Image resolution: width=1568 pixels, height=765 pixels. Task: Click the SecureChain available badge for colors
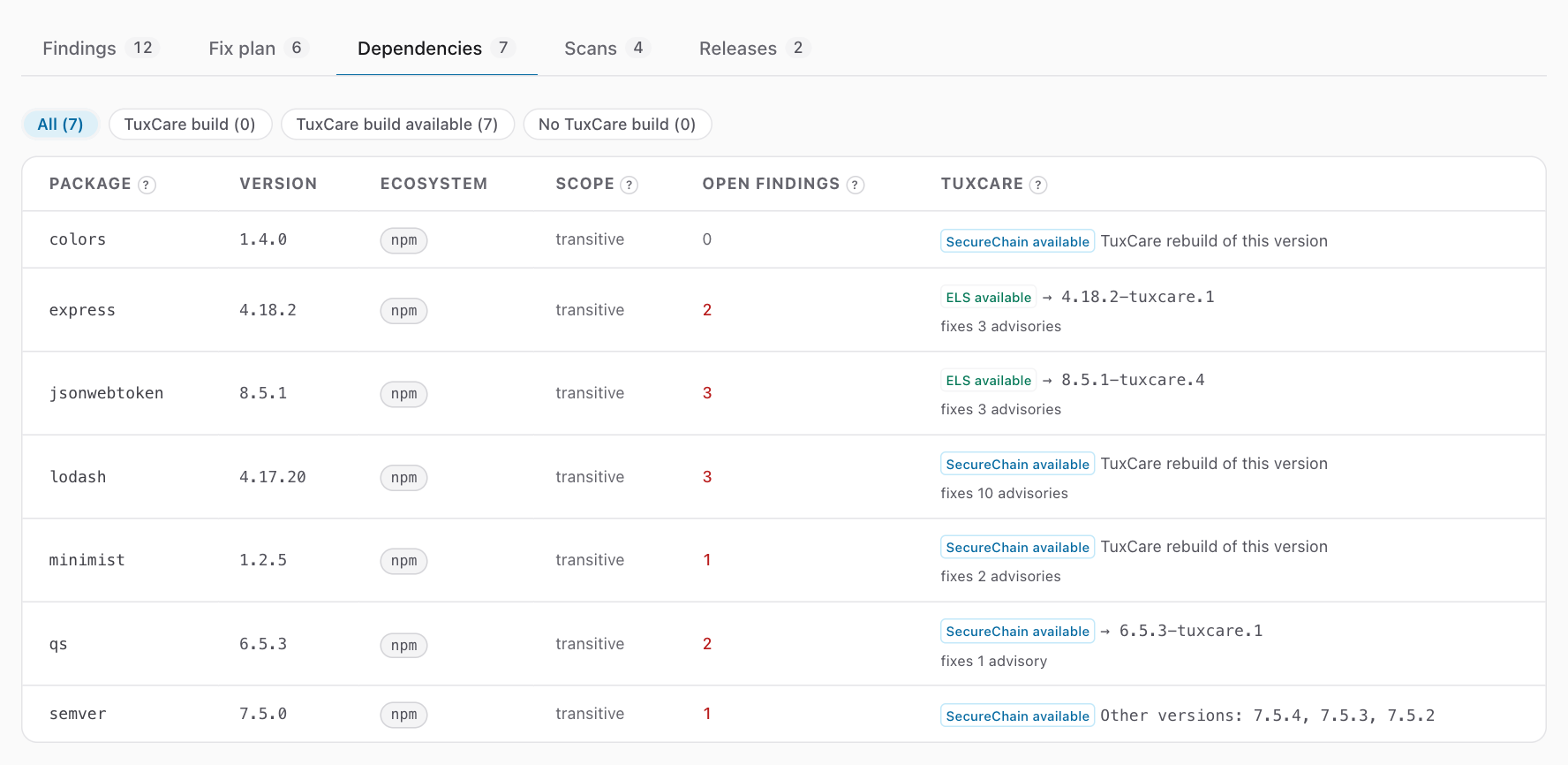[x=1017, y=241]
